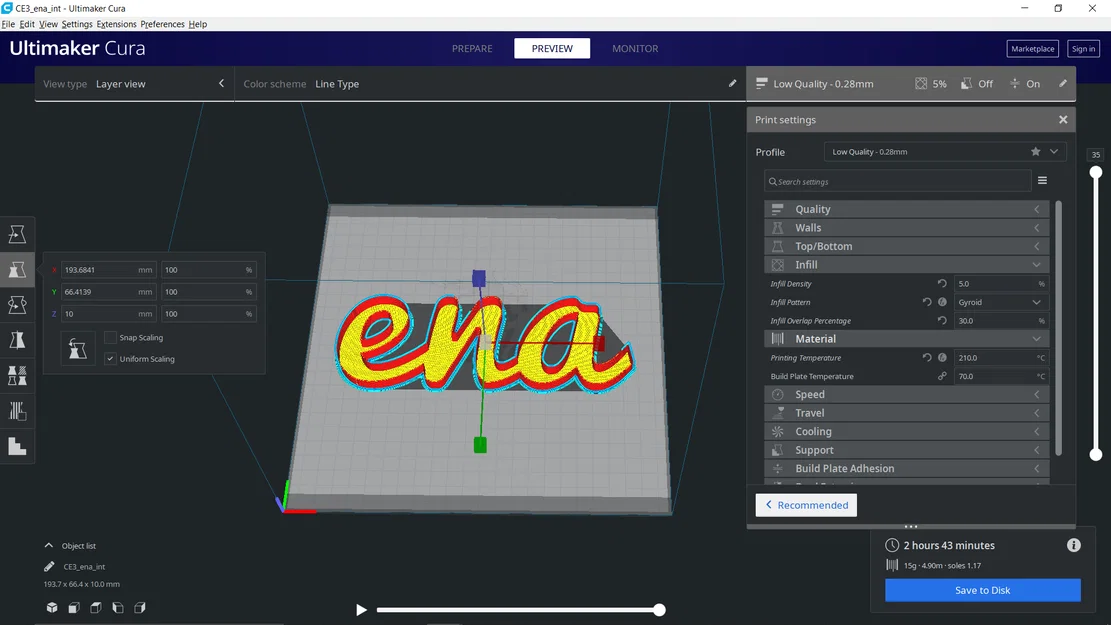Expand Build Plate Adhesion section
The image size is (1111, 625).
coord(906,468)
